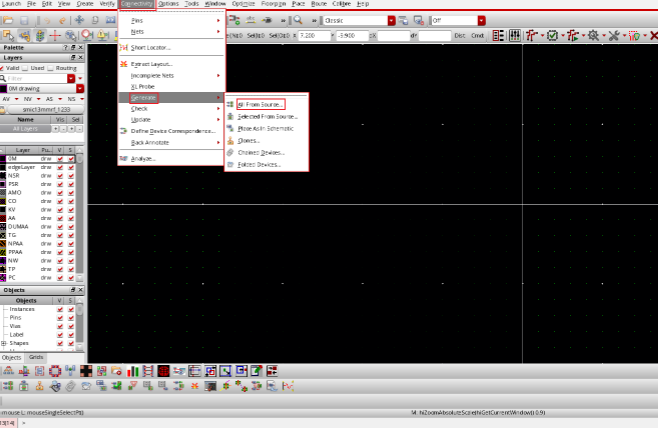This screenshot has height=428, width=658.
Task: Click the Short Locator menu icon
Action: pos(124,47)
